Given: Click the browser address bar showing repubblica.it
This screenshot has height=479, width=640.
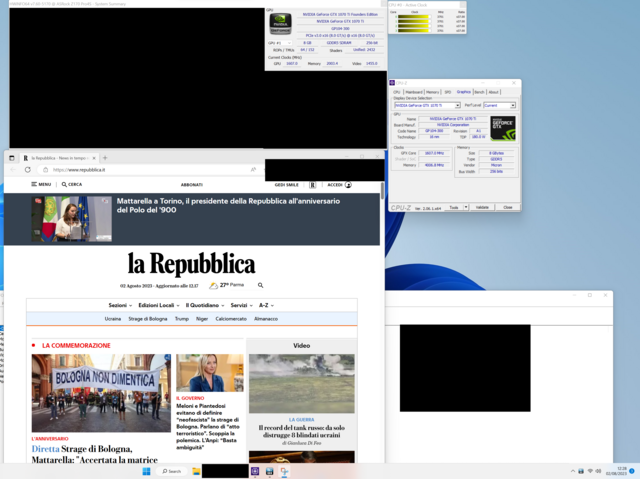Looking at the screenshot, I should coord(151,170).
